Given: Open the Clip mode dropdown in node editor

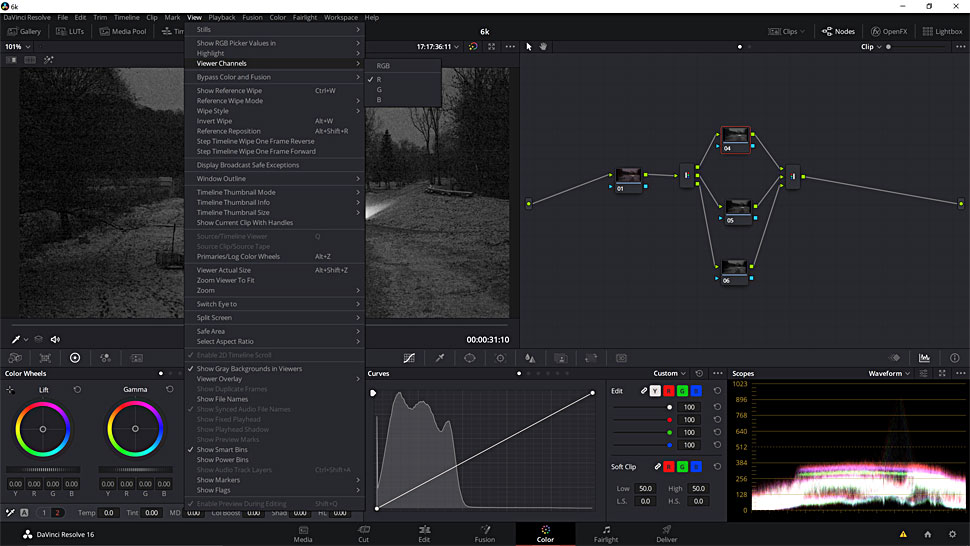Looking at the screenshot, I should coord(871,46).
